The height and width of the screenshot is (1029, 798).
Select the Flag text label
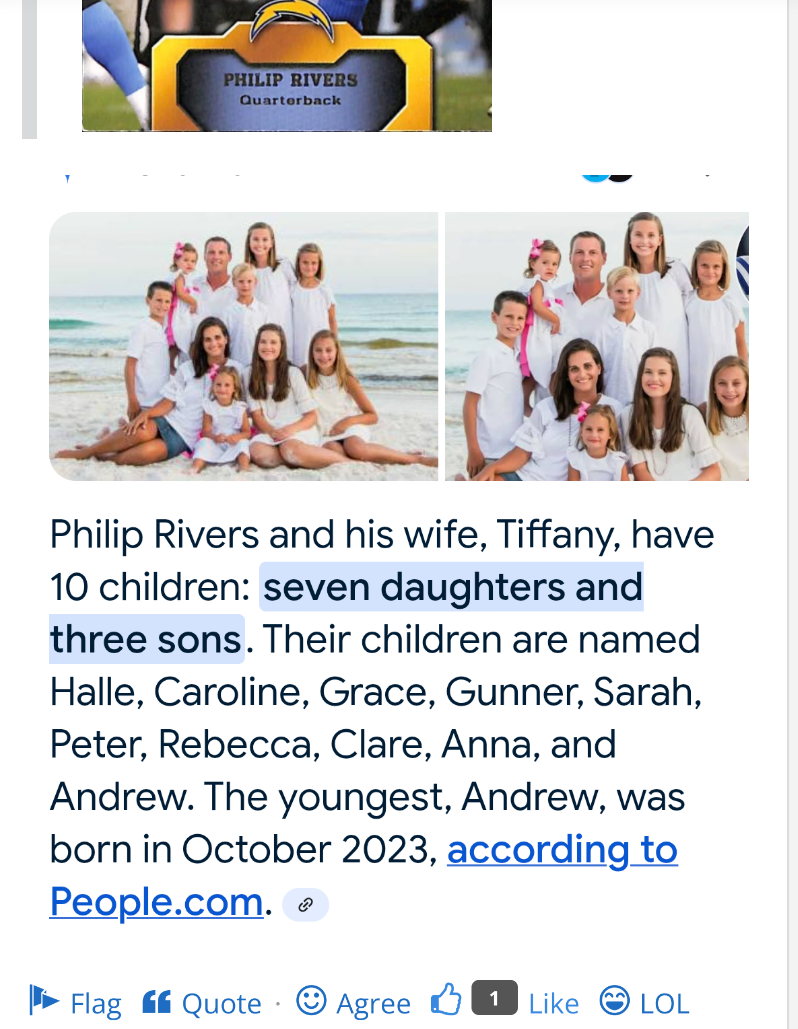pos(96,1003)
